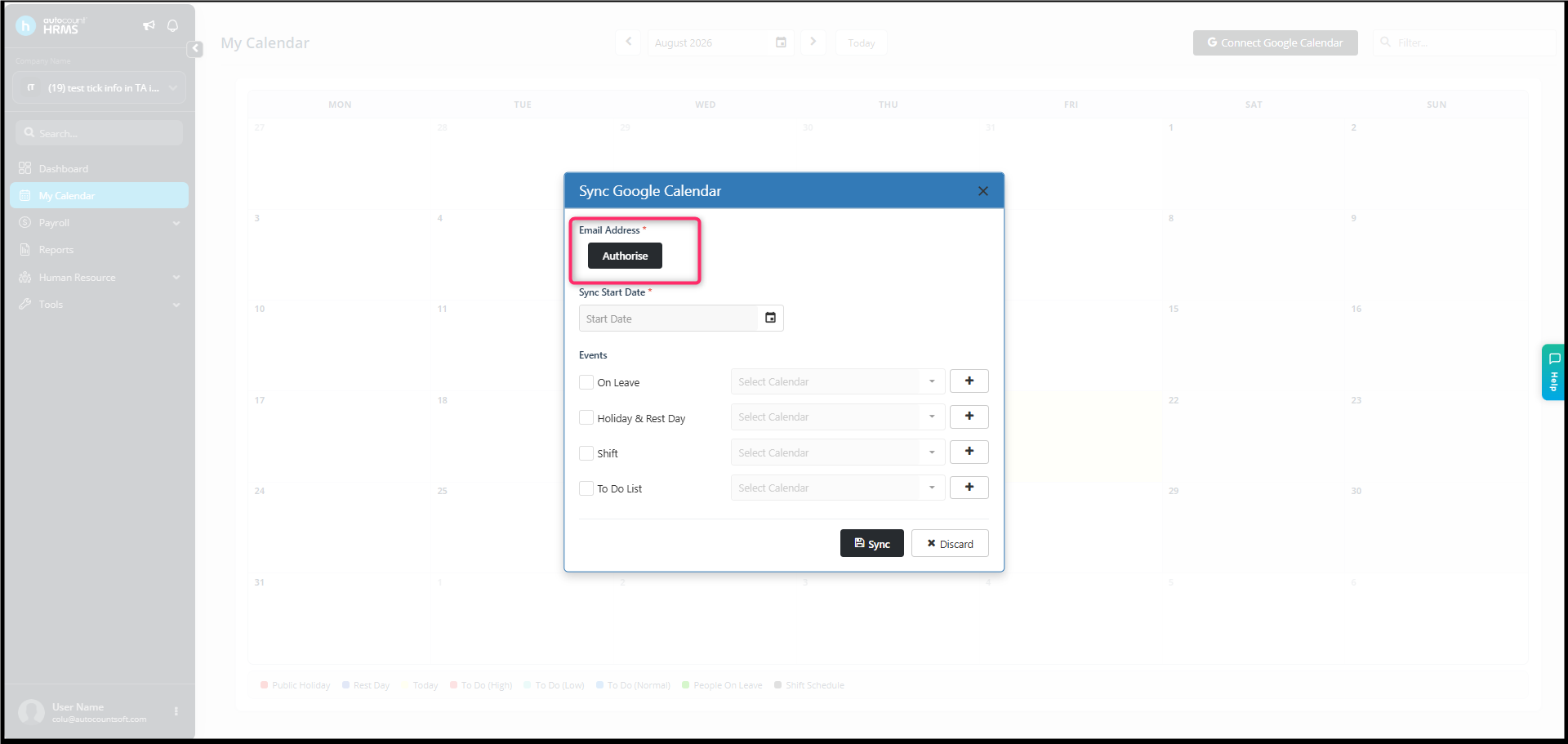Click Connect Google Calendar
The width and height of the screenshot is (1568, 744).
[1275, 42]
